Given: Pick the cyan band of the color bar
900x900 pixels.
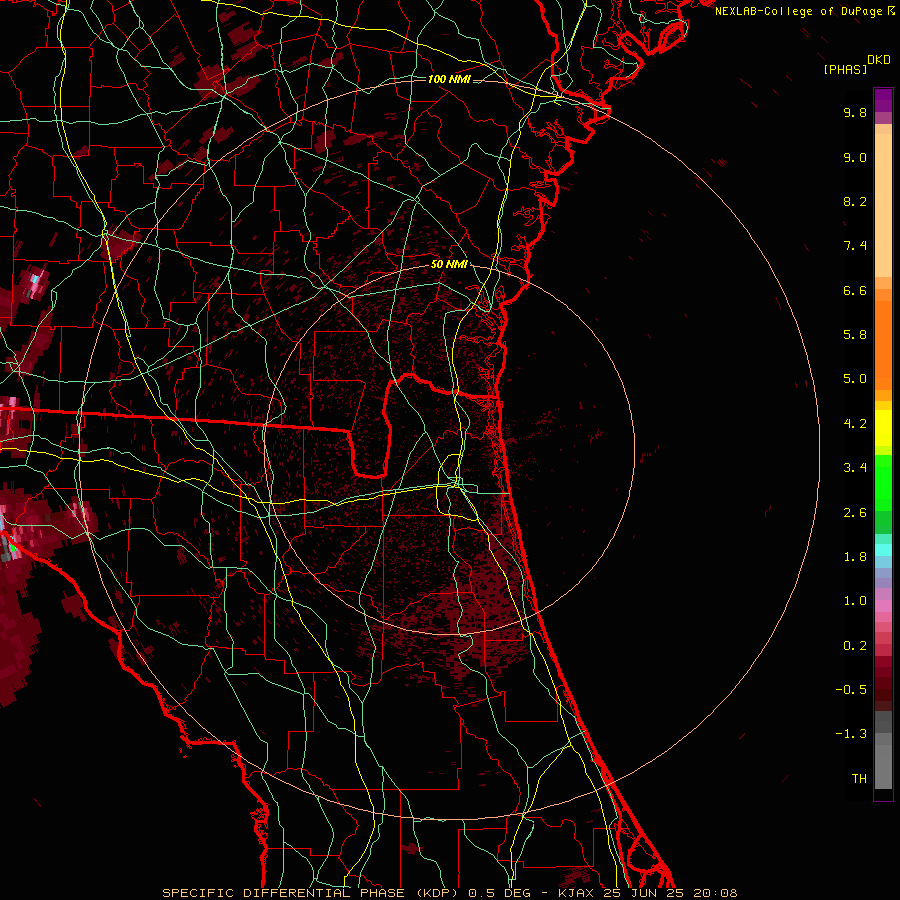Looking at the screenshot, I should (x=883, y=550).
